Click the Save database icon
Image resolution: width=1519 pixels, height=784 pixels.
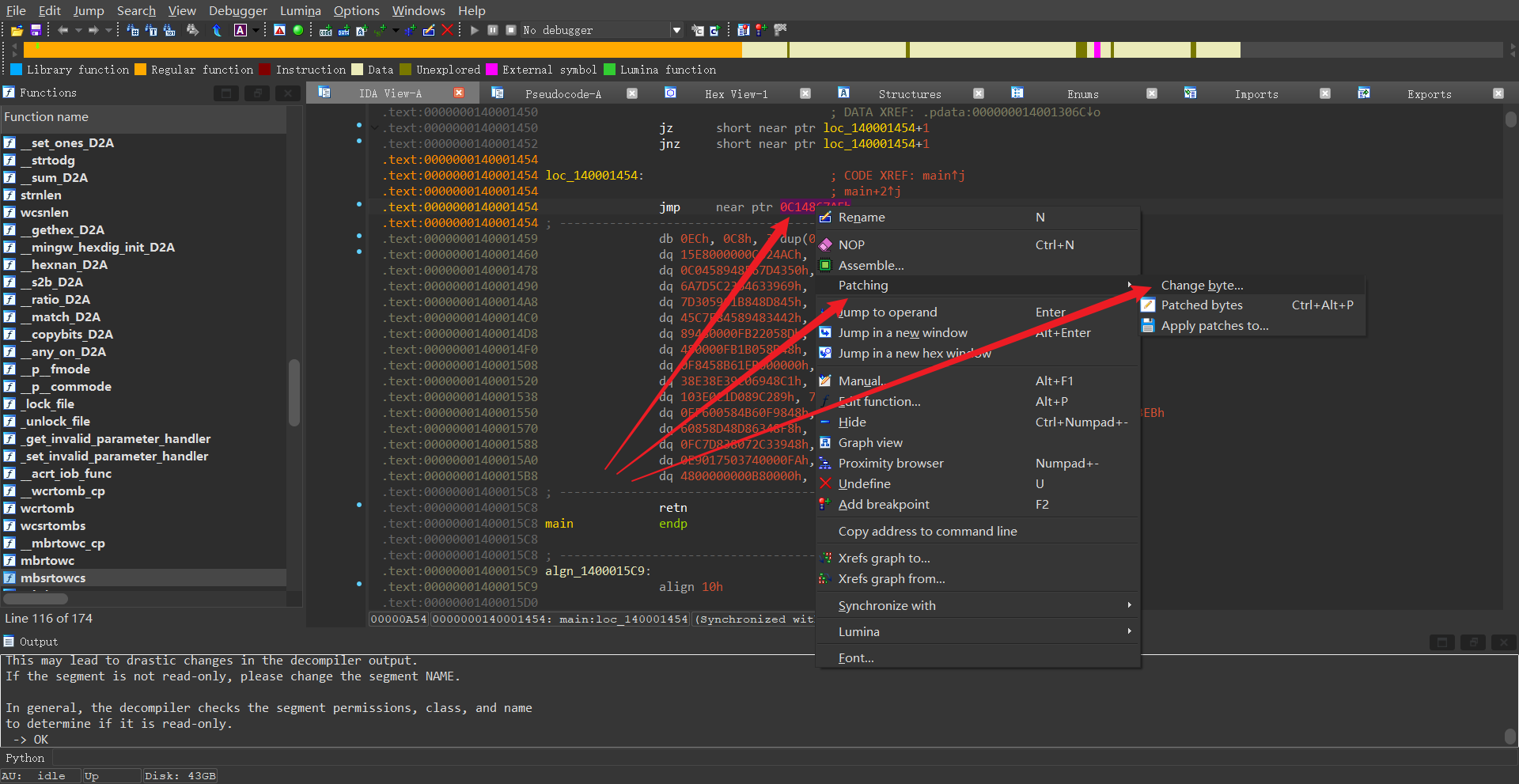click(x=36, y=30)
